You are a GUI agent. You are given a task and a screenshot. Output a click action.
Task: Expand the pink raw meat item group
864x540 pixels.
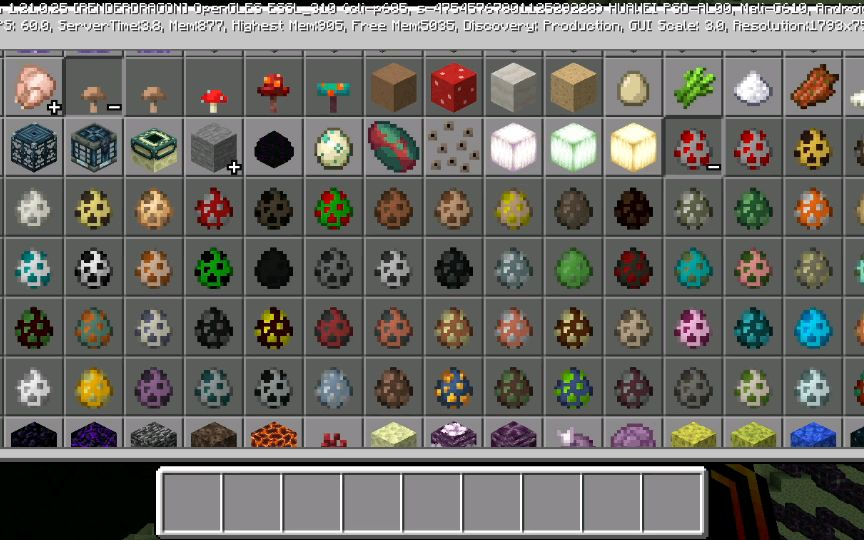(34, 87)
